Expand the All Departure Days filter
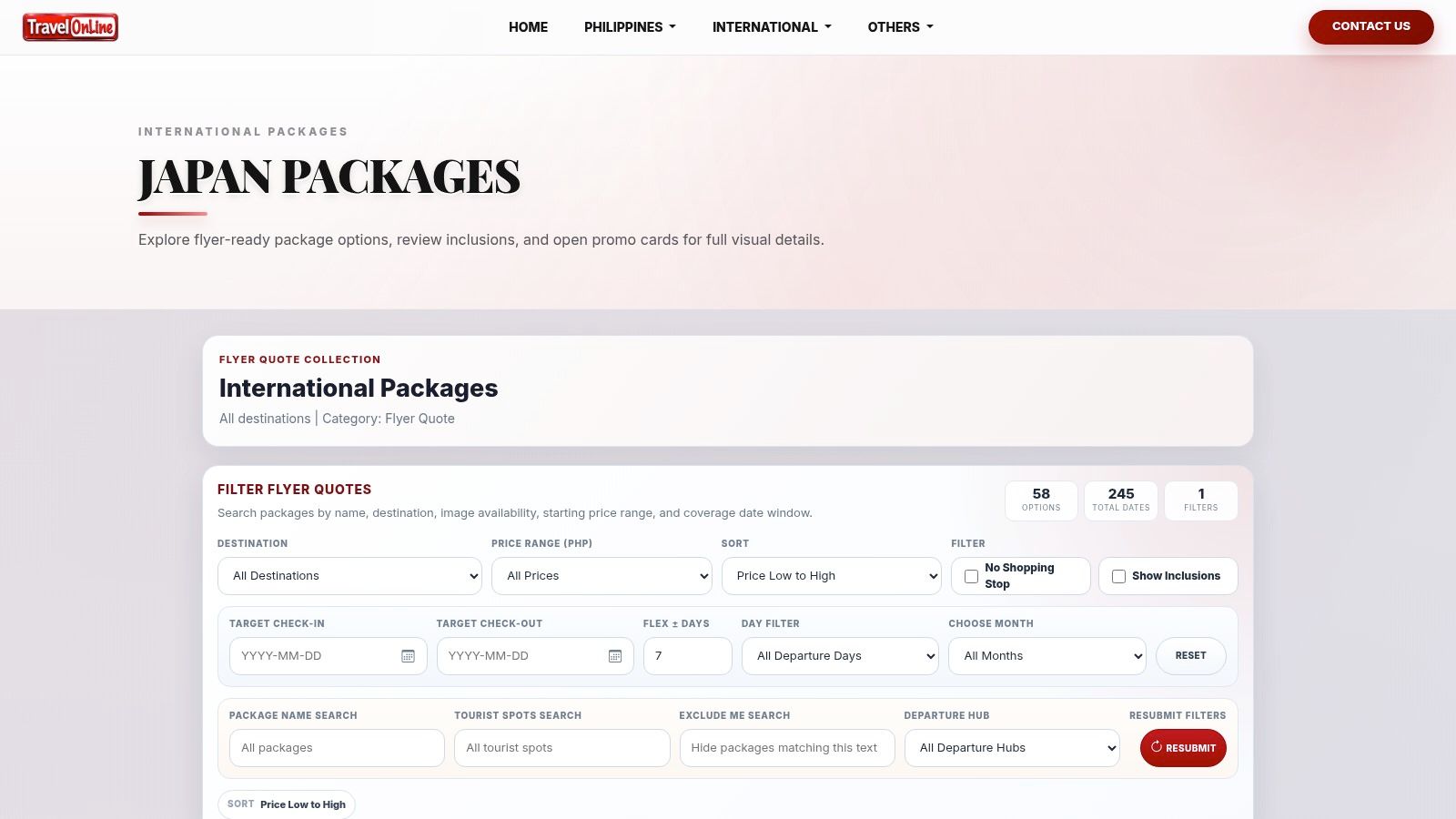This screenshot has height=819, width=1456. [840, 656]
